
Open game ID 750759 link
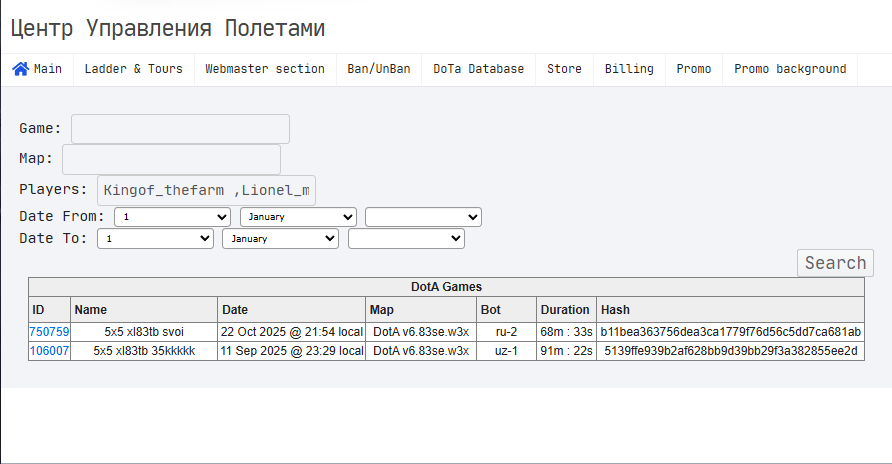[x=49, y=332]
